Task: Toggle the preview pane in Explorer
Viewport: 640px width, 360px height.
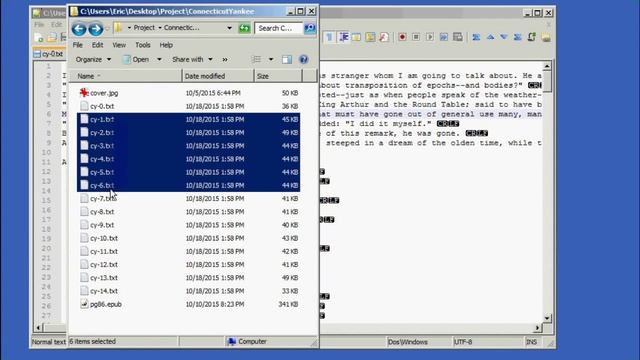Action: point(287,60)
